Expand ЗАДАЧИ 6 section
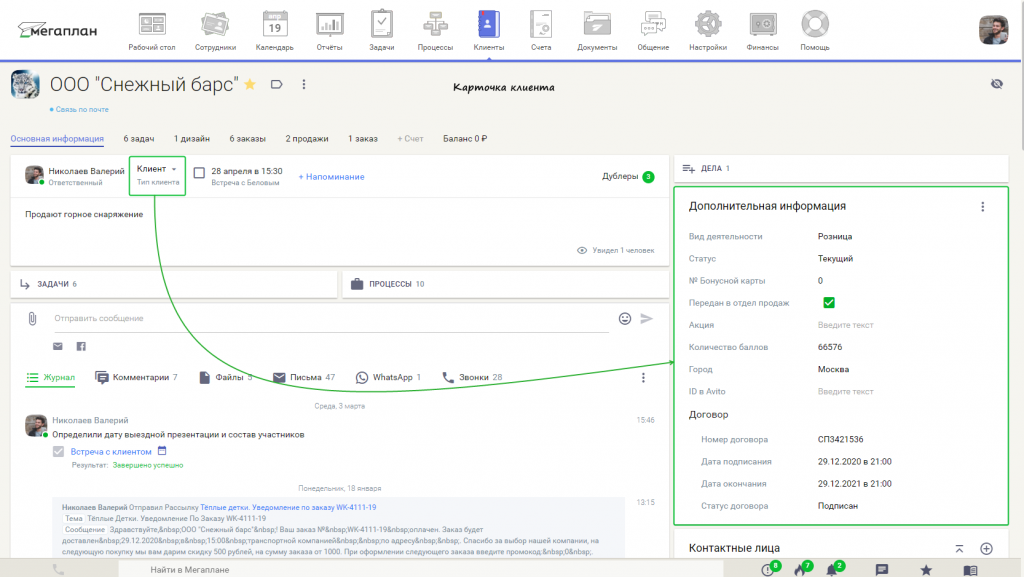The width and height of the screenshot is (1024, 577). pos(173,284)
